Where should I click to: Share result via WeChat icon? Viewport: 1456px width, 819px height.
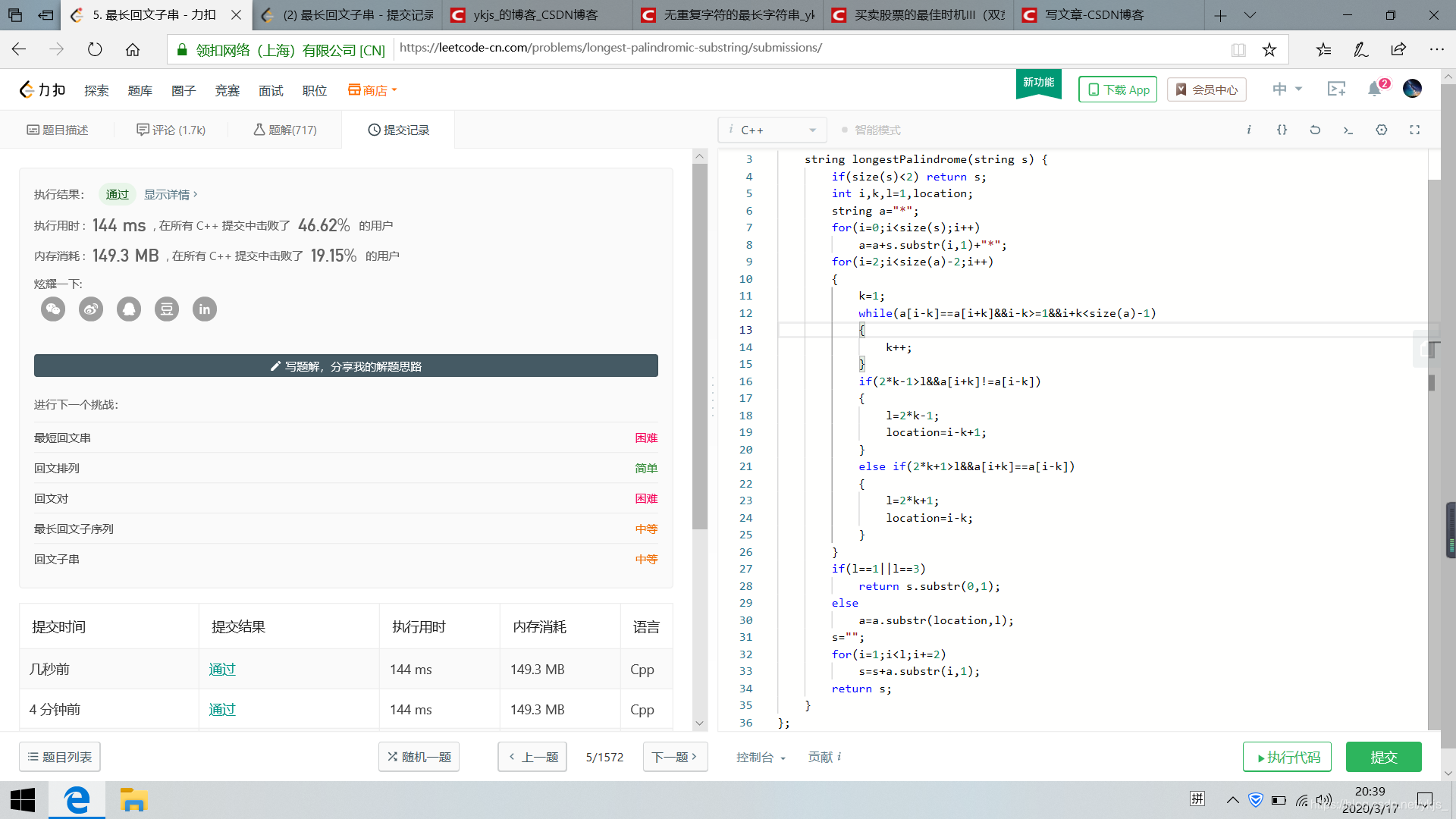(53, 309)
